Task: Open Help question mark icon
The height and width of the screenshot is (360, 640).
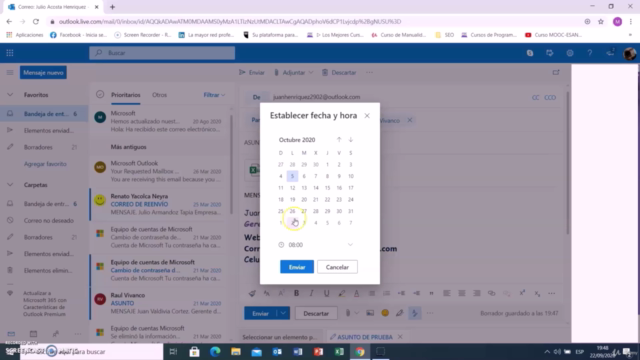Action: 590,53
